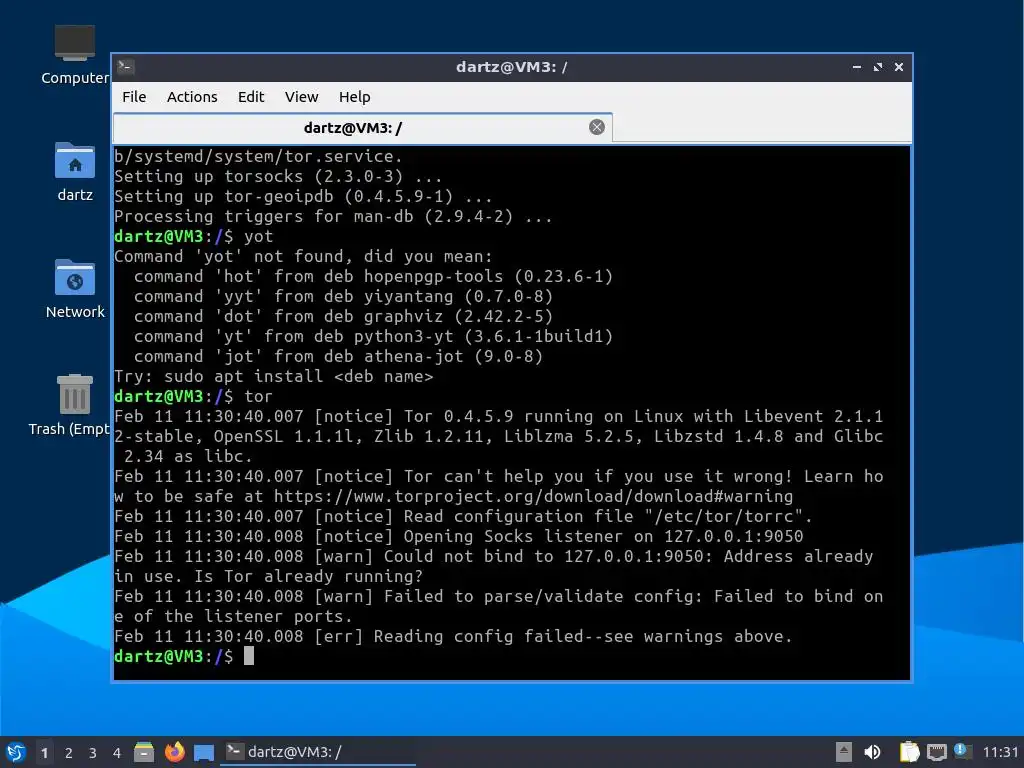Click the "command 'yt' from deb python3-yt" line
The height and width of the screenshot is (768, 1024).
pyautogui.click(x=373, y=337)
